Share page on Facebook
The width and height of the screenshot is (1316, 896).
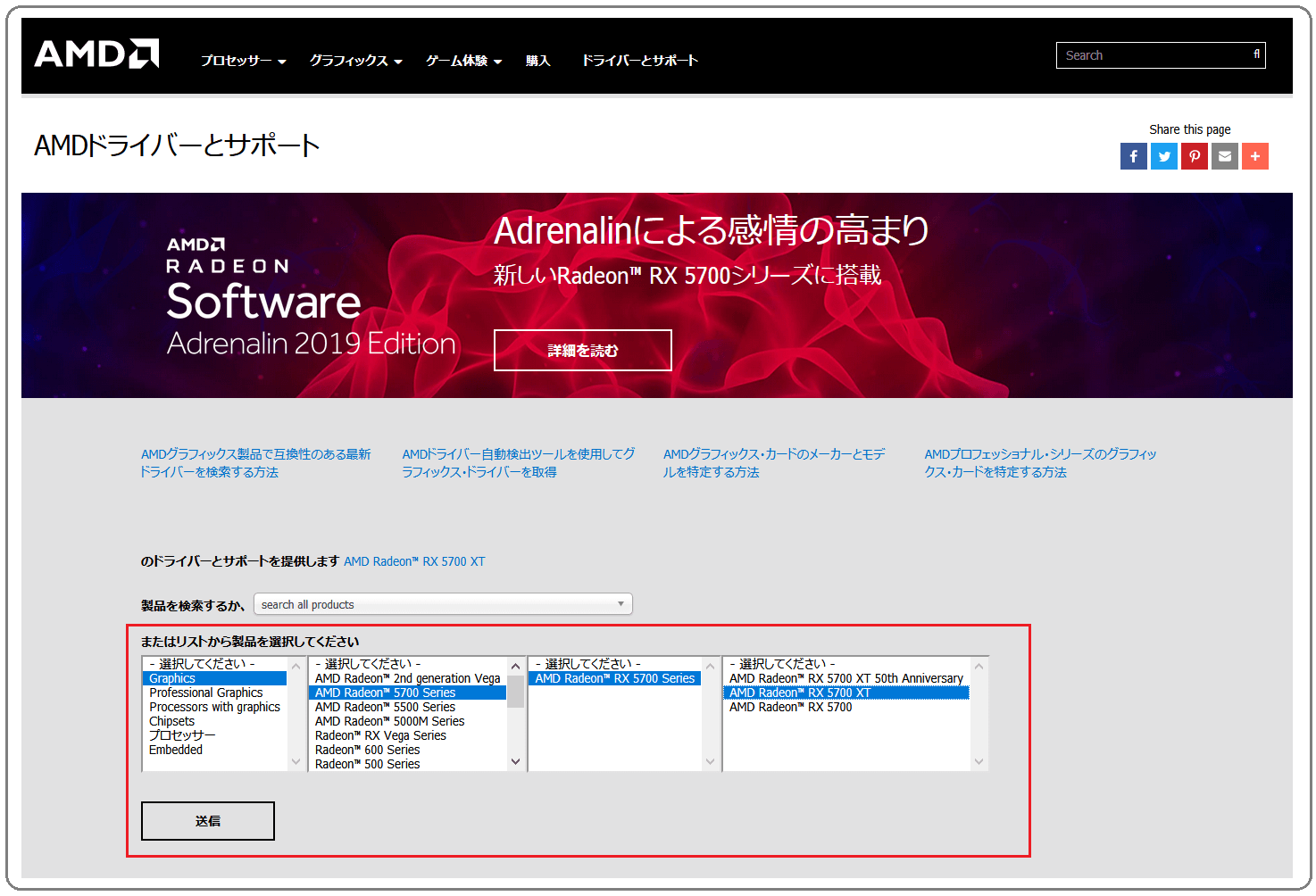[1134, 156]
